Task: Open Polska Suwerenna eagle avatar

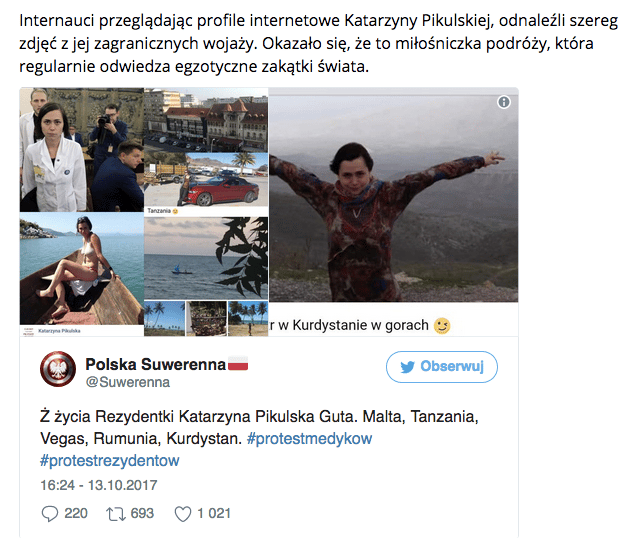Action: (x=58, y=369)
